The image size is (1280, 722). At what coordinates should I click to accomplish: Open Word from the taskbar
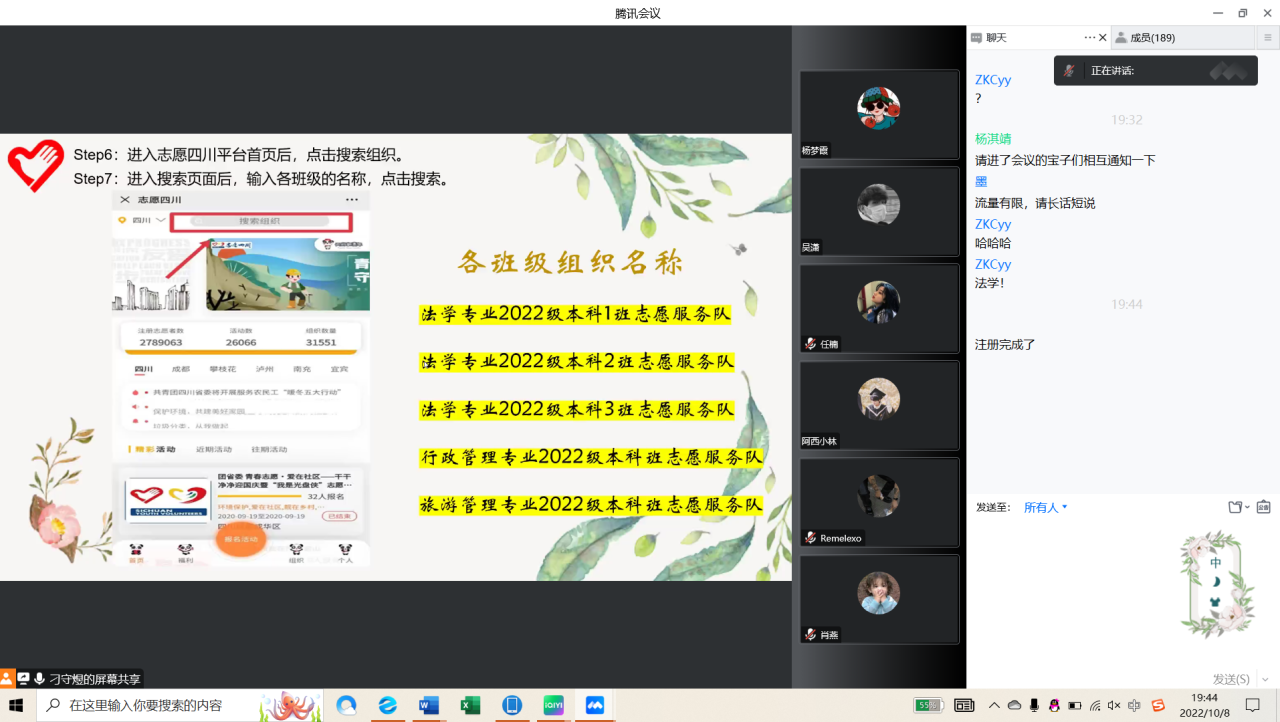(x=429, y=705)
